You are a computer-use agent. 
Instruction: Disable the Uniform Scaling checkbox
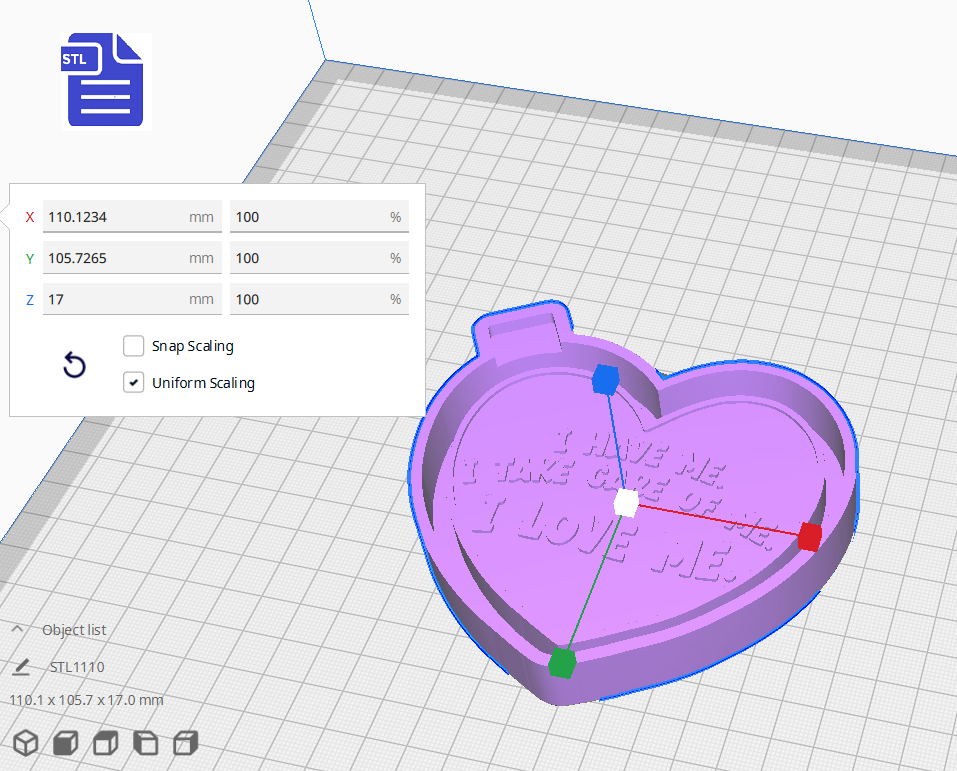(x=133, y=382)
